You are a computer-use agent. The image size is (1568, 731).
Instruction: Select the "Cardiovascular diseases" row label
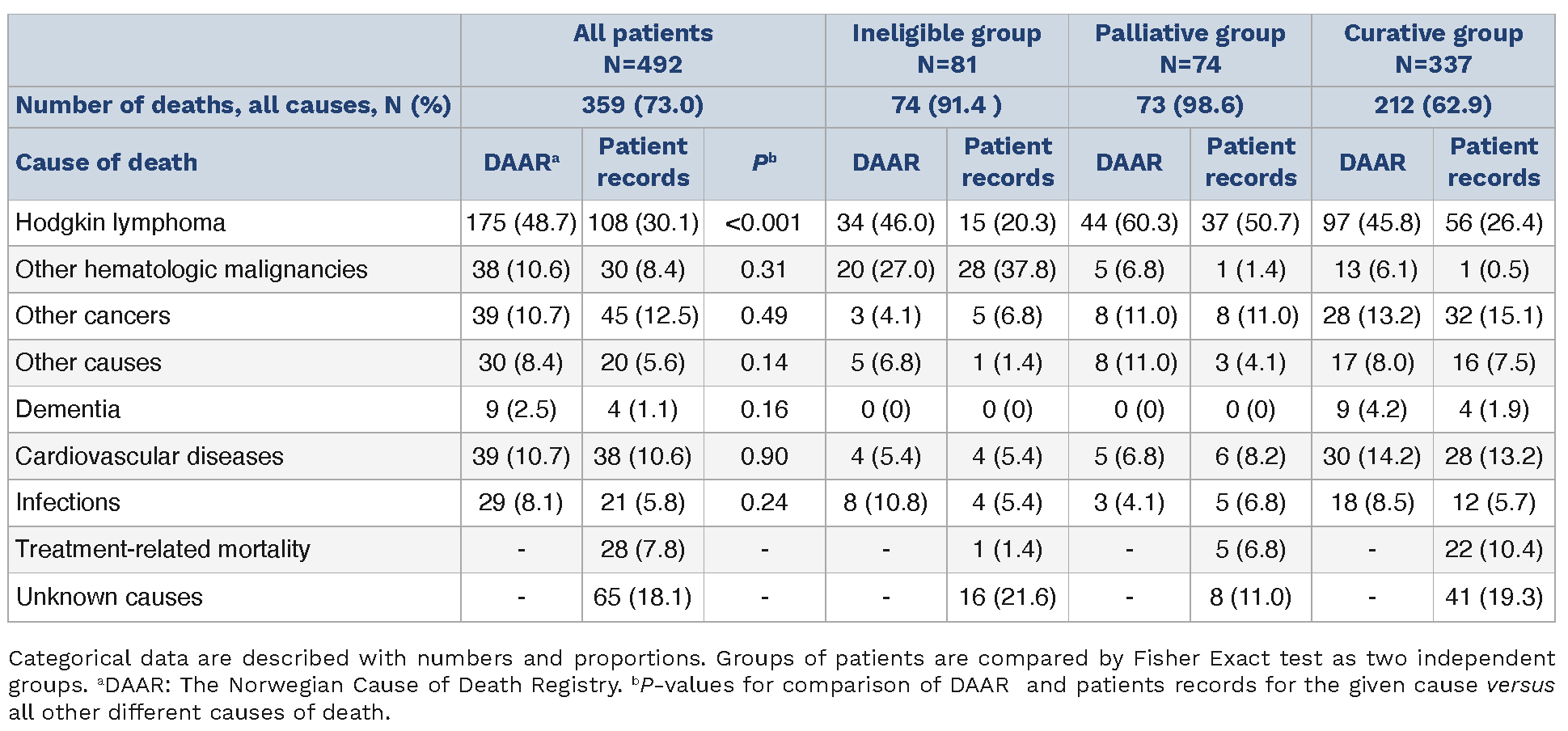point(150,456)
